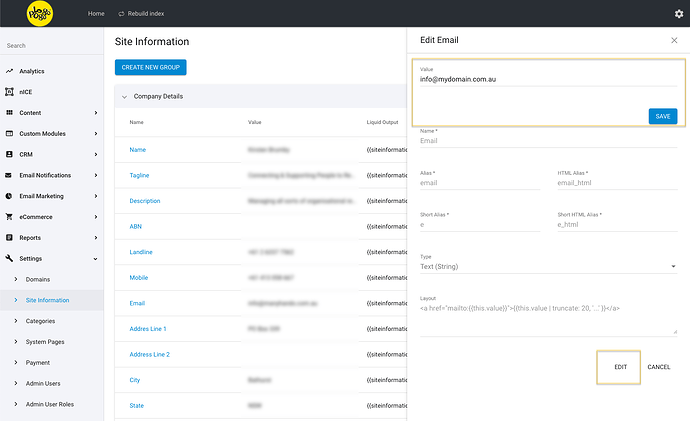The height and width of the screenshot is (421, 690).
Task: Click the Short HTML Alias field
Action: point(617,225)
